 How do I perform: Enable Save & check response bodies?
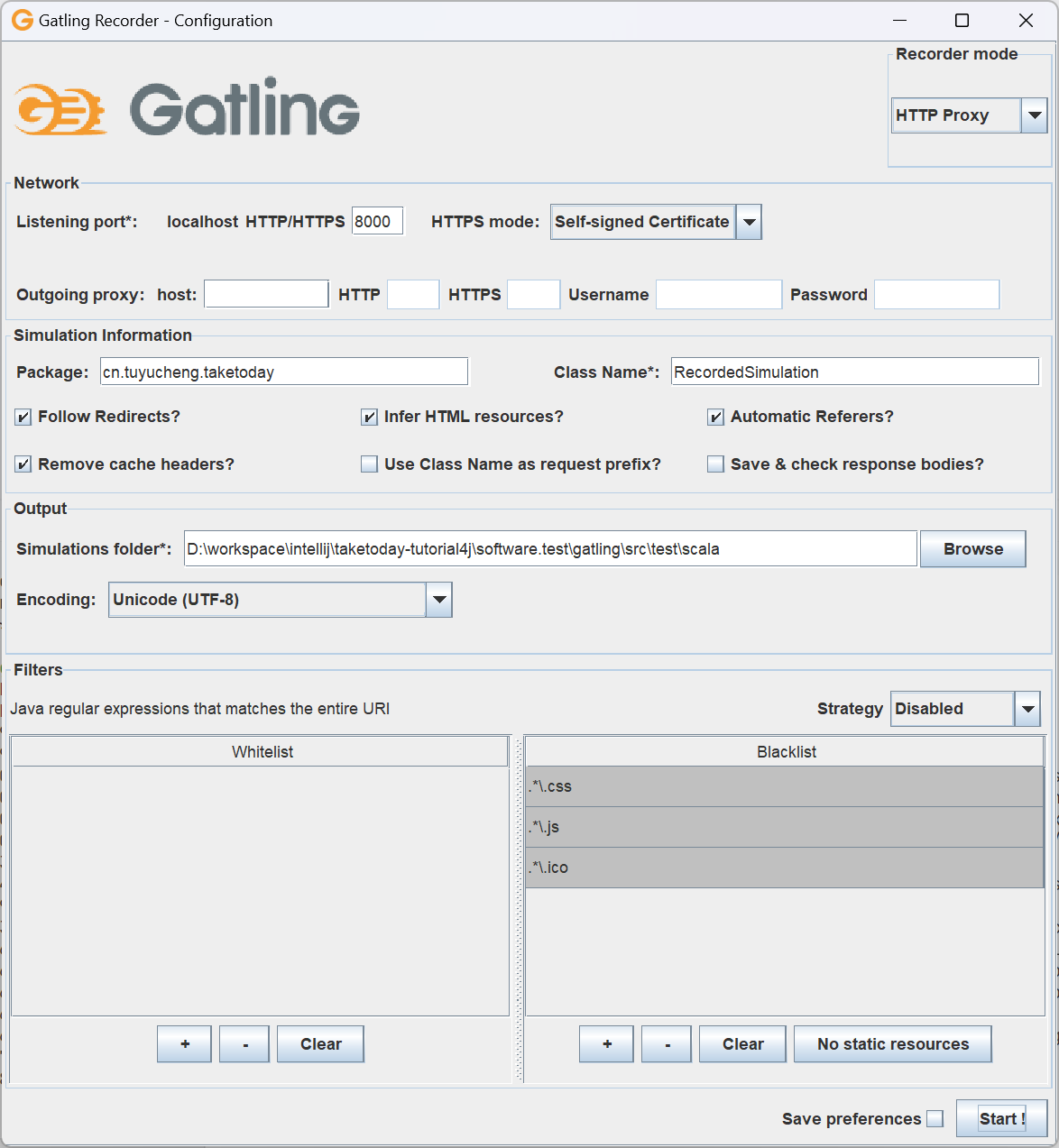tap(715, 464)
